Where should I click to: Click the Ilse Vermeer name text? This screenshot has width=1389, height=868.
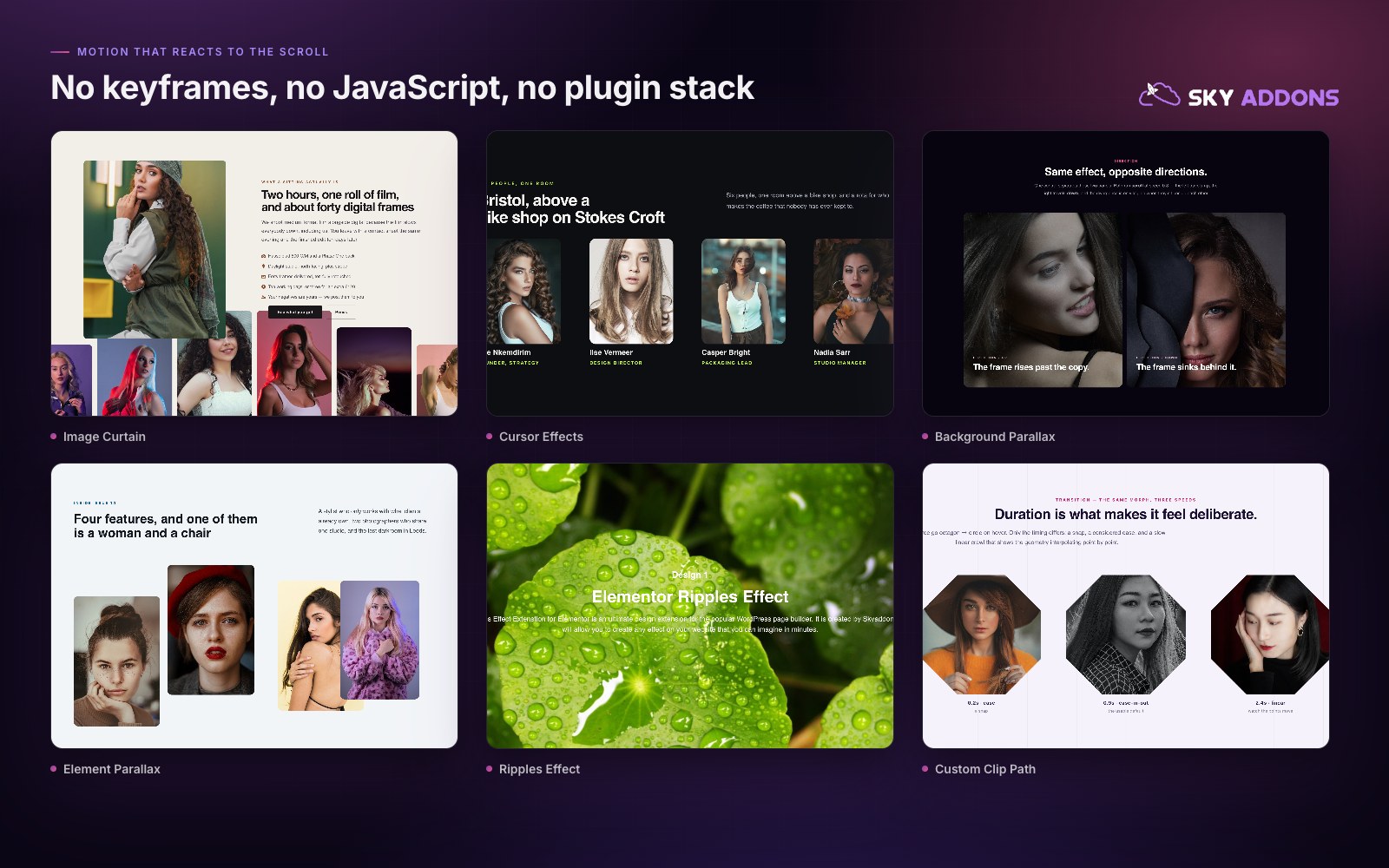(611, 352)
